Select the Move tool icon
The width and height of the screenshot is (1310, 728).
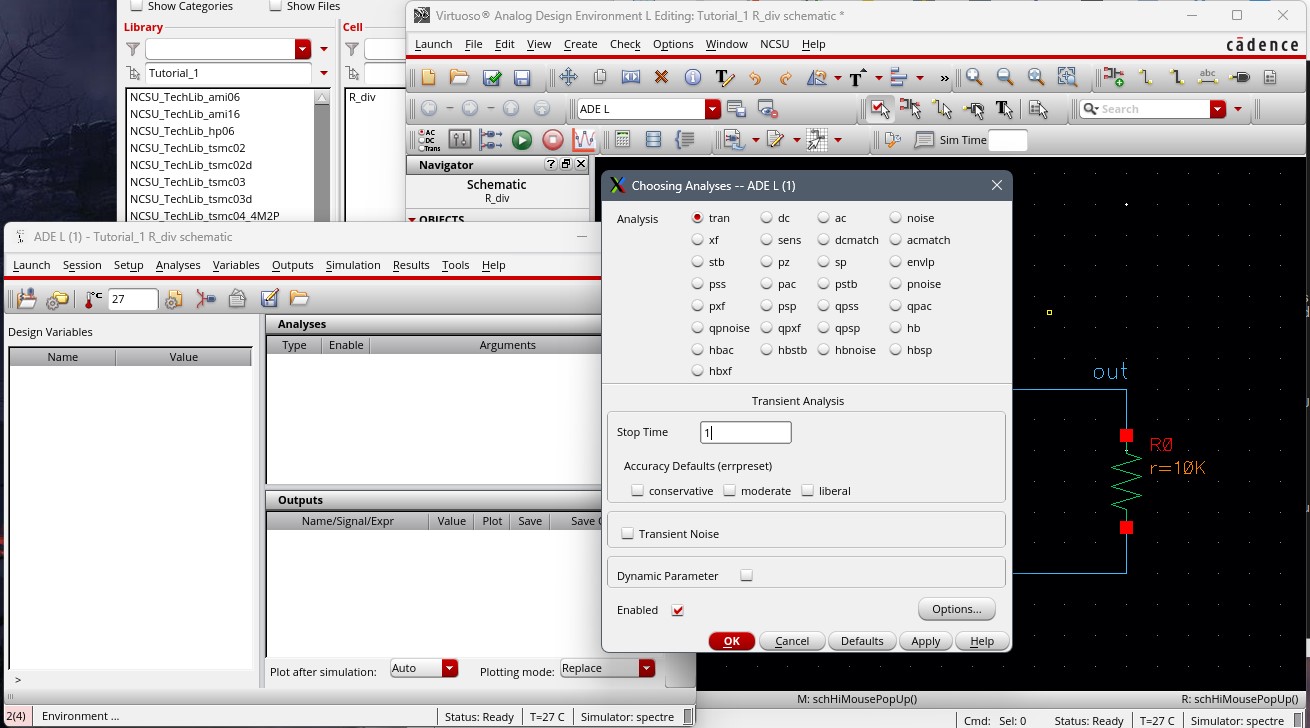click(568, 77)
